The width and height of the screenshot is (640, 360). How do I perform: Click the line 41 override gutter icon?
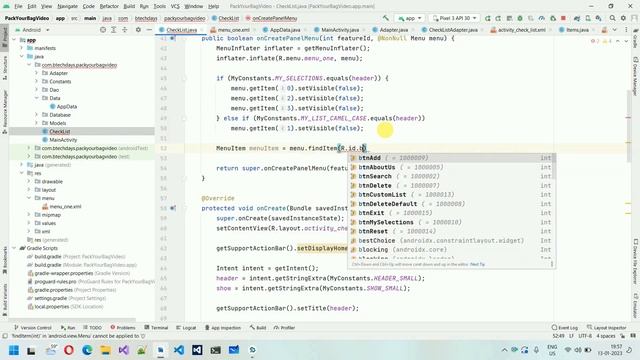click(173, 38)
